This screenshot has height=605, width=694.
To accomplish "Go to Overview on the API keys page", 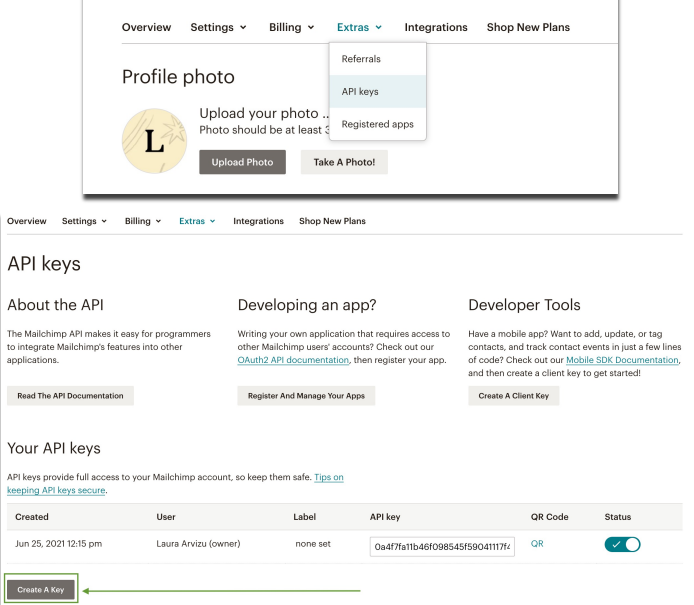I will 27,221.
